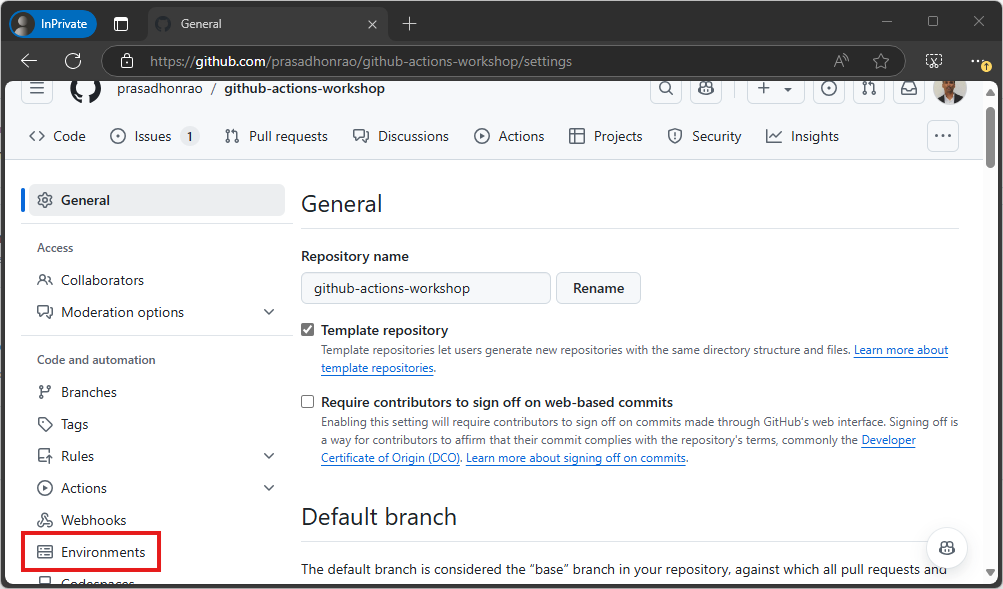Uncheck the Template repository checkbox
The width and height of the screenshot is (1003, 589).
point(307,329)
